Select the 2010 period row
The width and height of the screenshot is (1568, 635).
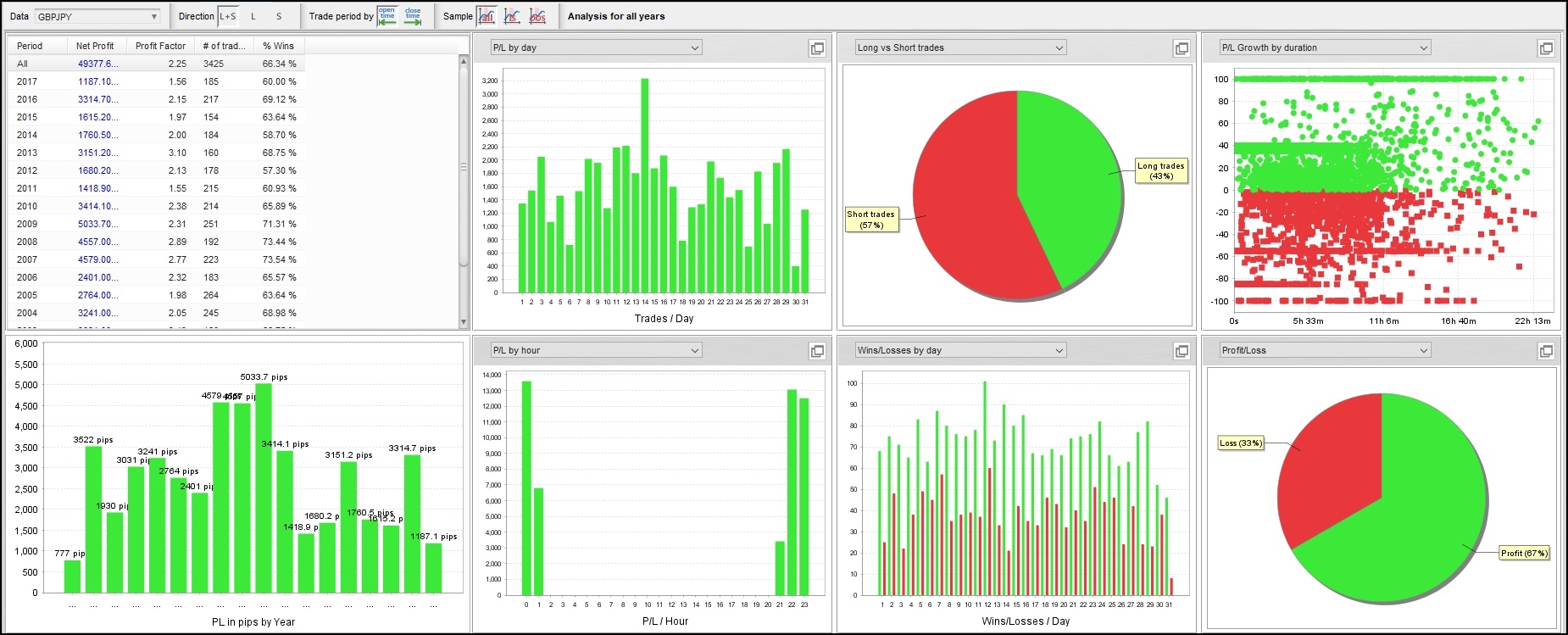point(157,206)
